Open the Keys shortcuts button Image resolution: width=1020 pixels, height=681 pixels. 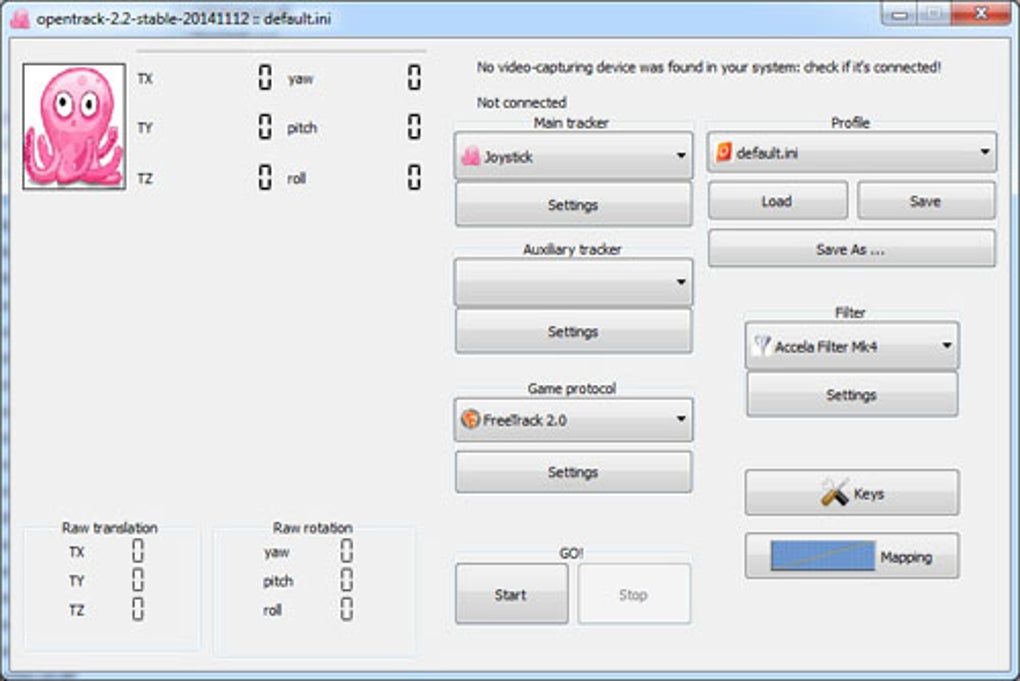click(x=852, y=493)
